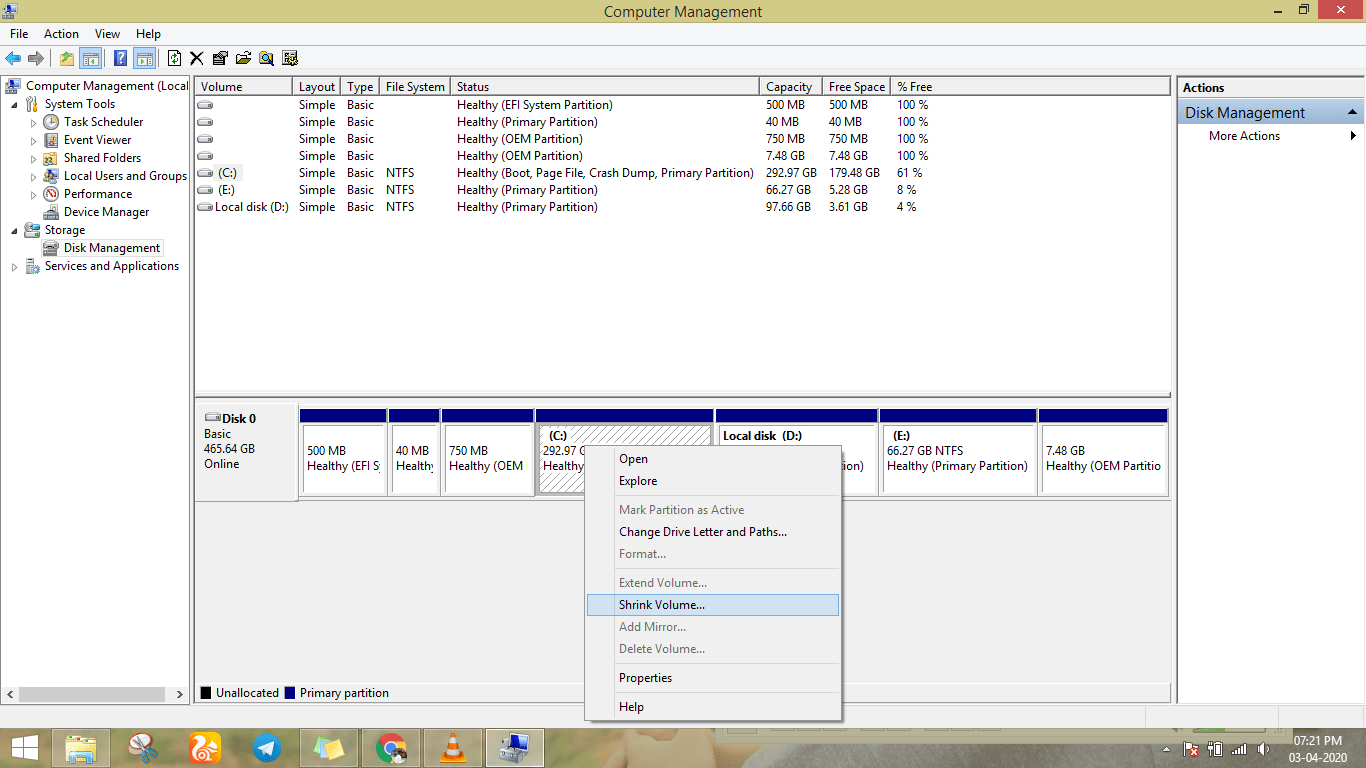Collapse the Storage tree node
1366x768 pixels.
click(x=14, y=231)
